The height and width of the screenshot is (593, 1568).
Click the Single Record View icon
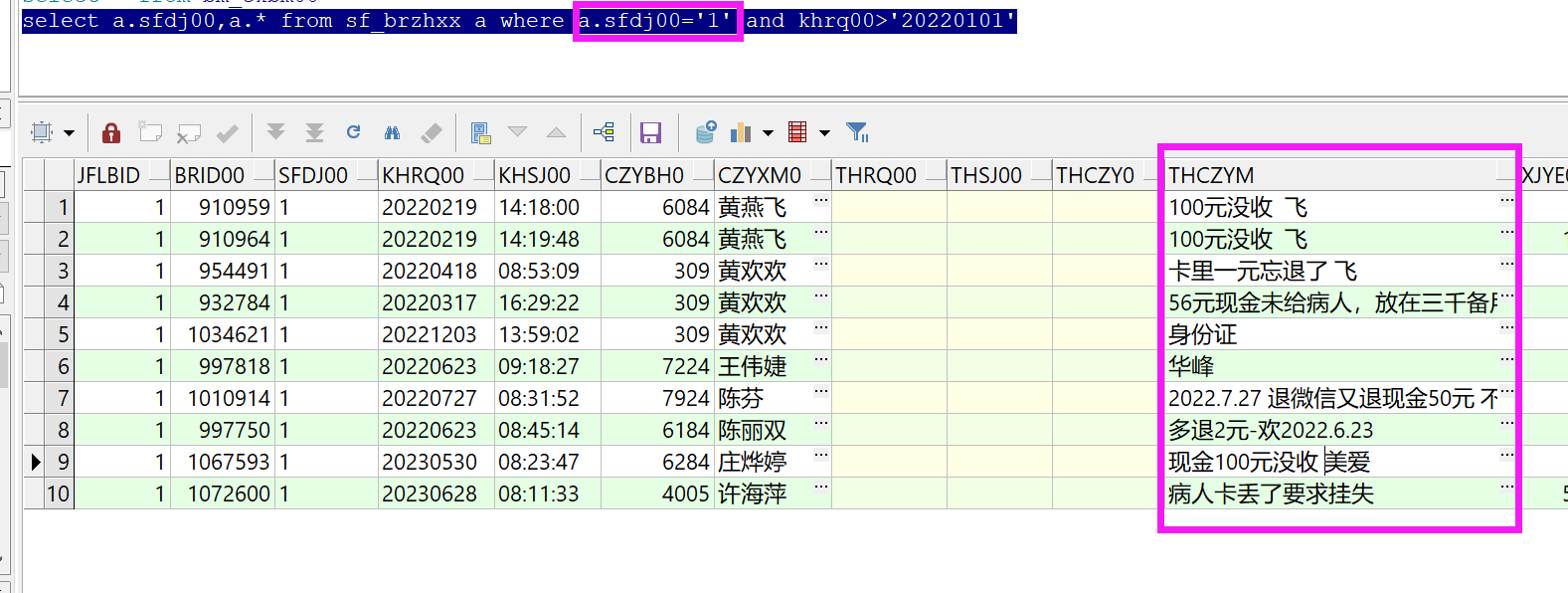coord(481,132)
